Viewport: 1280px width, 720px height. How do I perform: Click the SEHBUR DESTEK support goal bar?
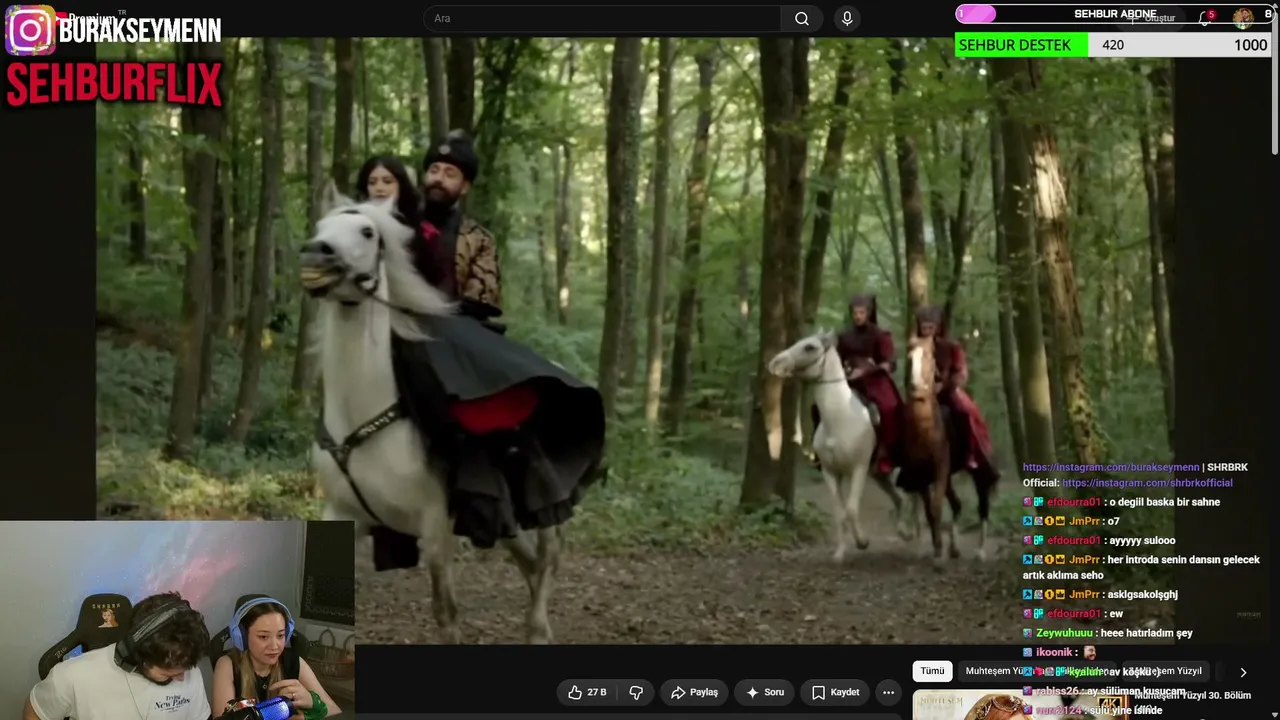pos(1113,45)
